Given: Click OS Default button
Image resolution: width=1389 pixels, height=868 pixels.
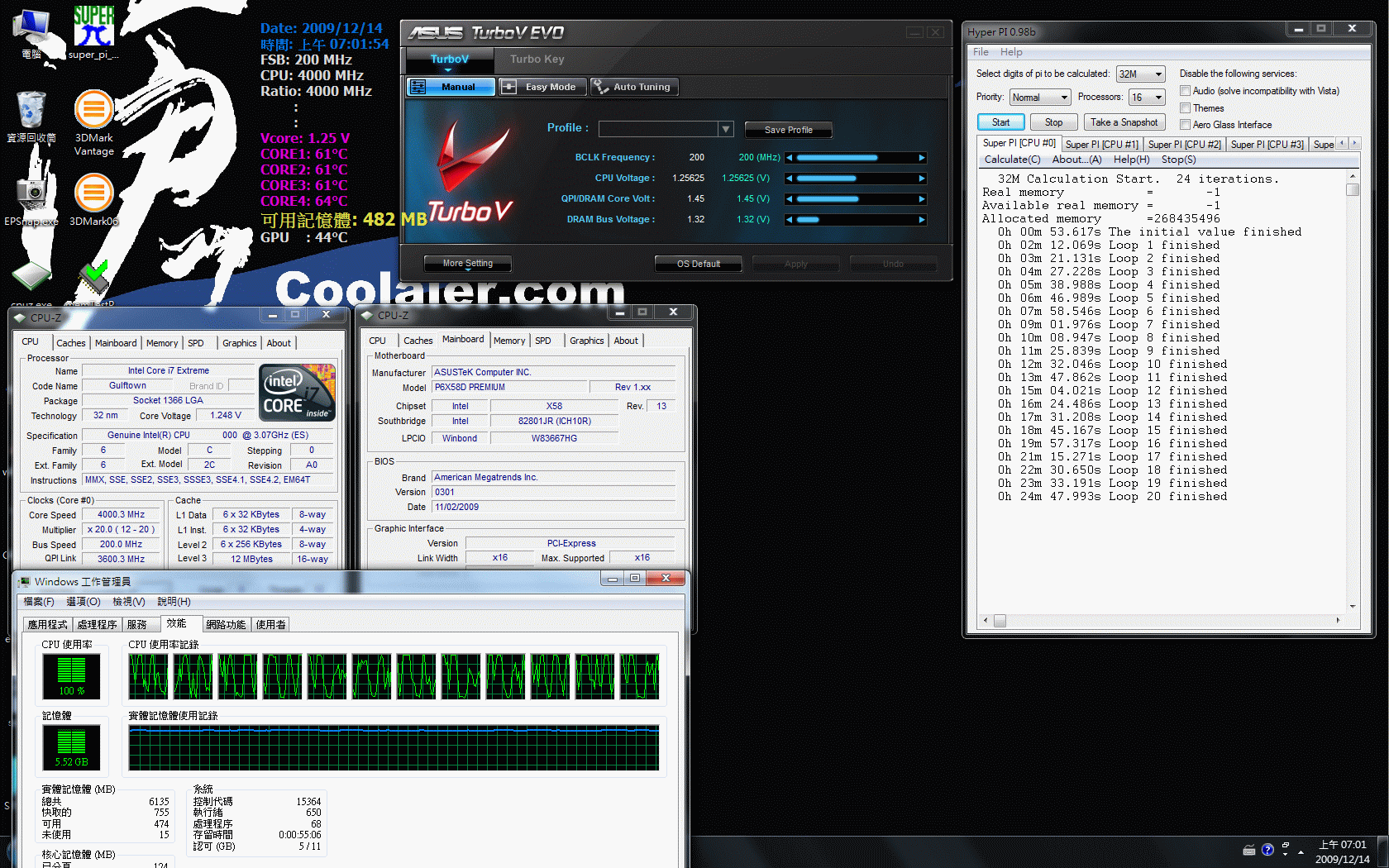Looking at the screenshot, I should pyautogui.click(x=699, y=264).
